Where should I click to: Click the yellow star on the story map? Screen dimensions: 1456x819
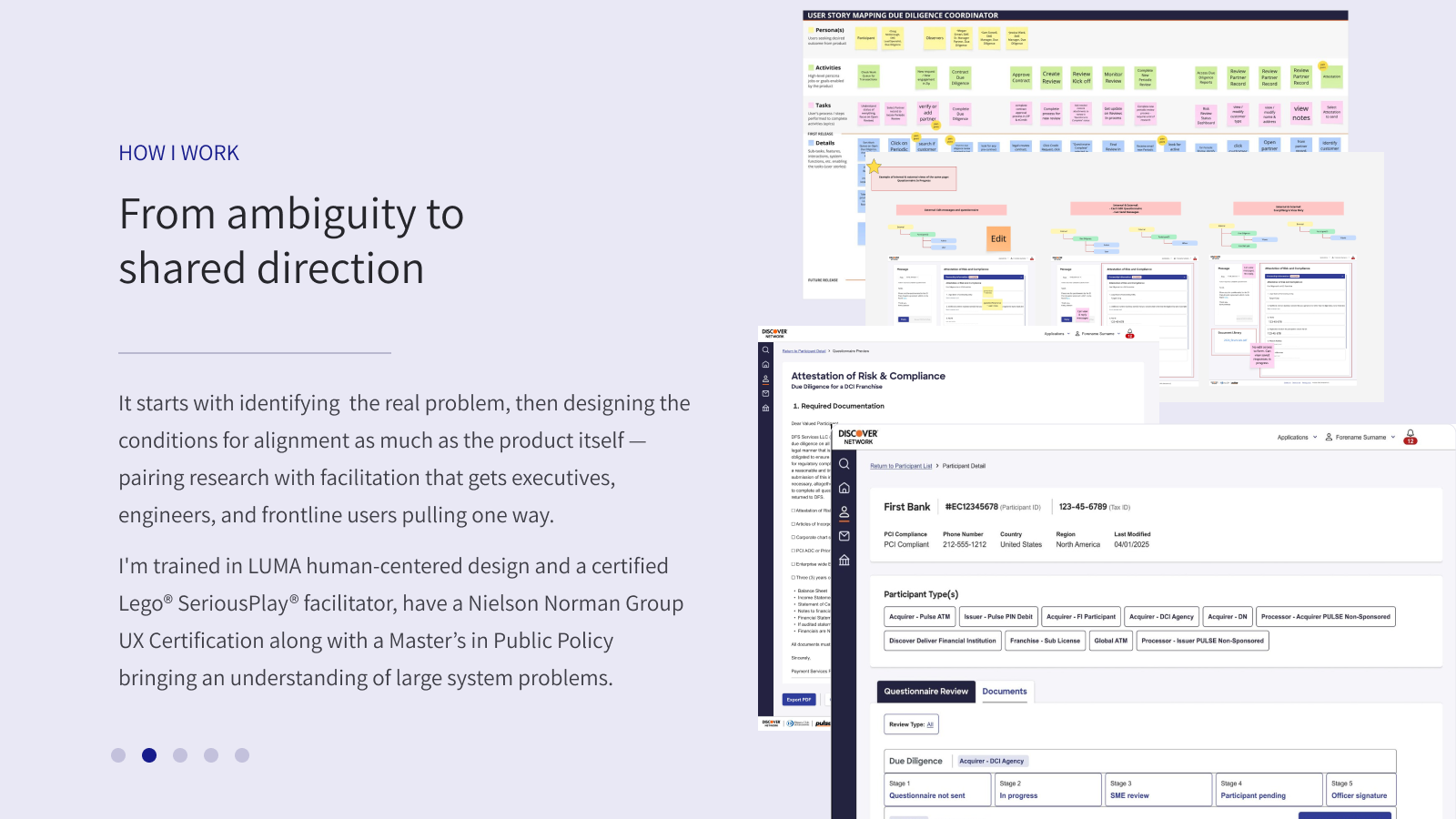point(874,167)
